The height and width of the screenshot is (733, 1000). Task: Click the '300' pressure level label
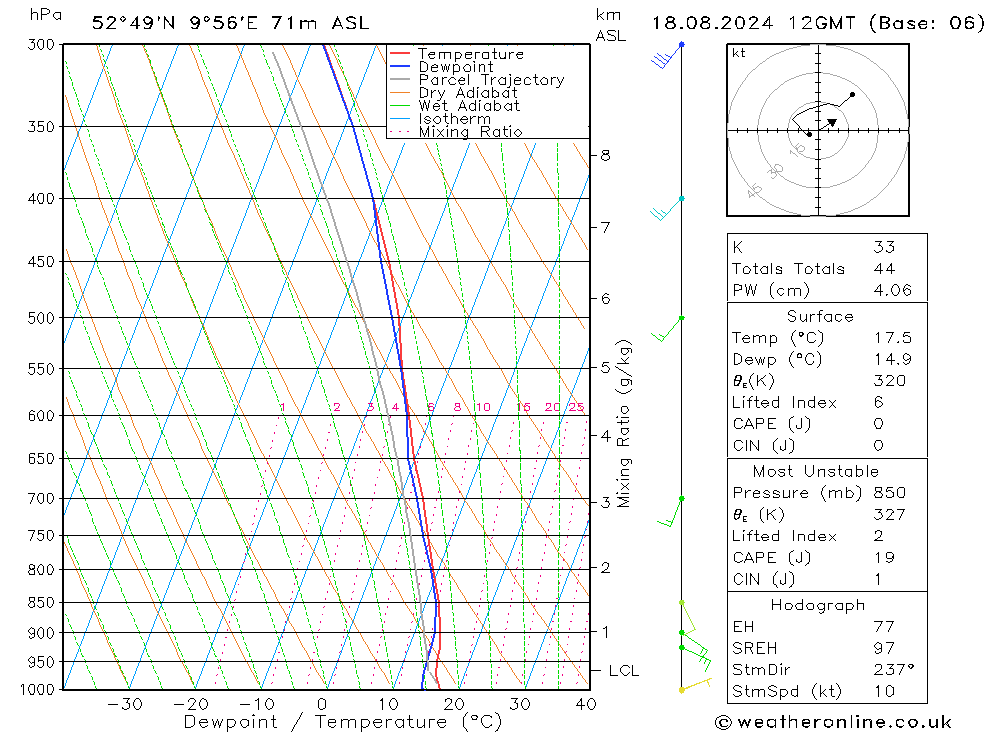[41, 45]
